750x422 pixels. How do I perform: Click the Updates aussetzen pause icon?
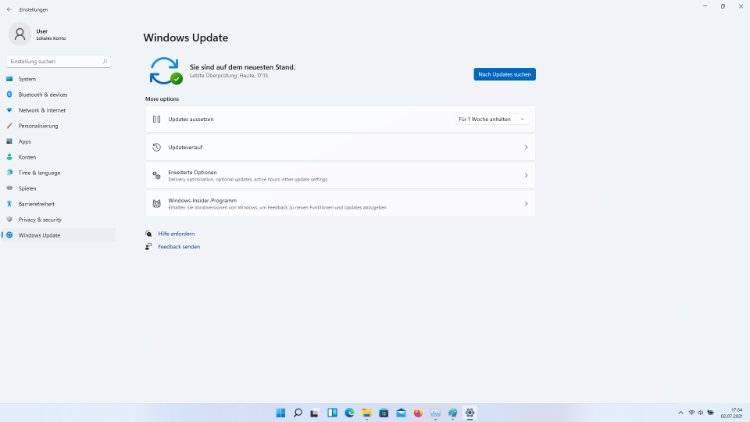tap(156, 119)
